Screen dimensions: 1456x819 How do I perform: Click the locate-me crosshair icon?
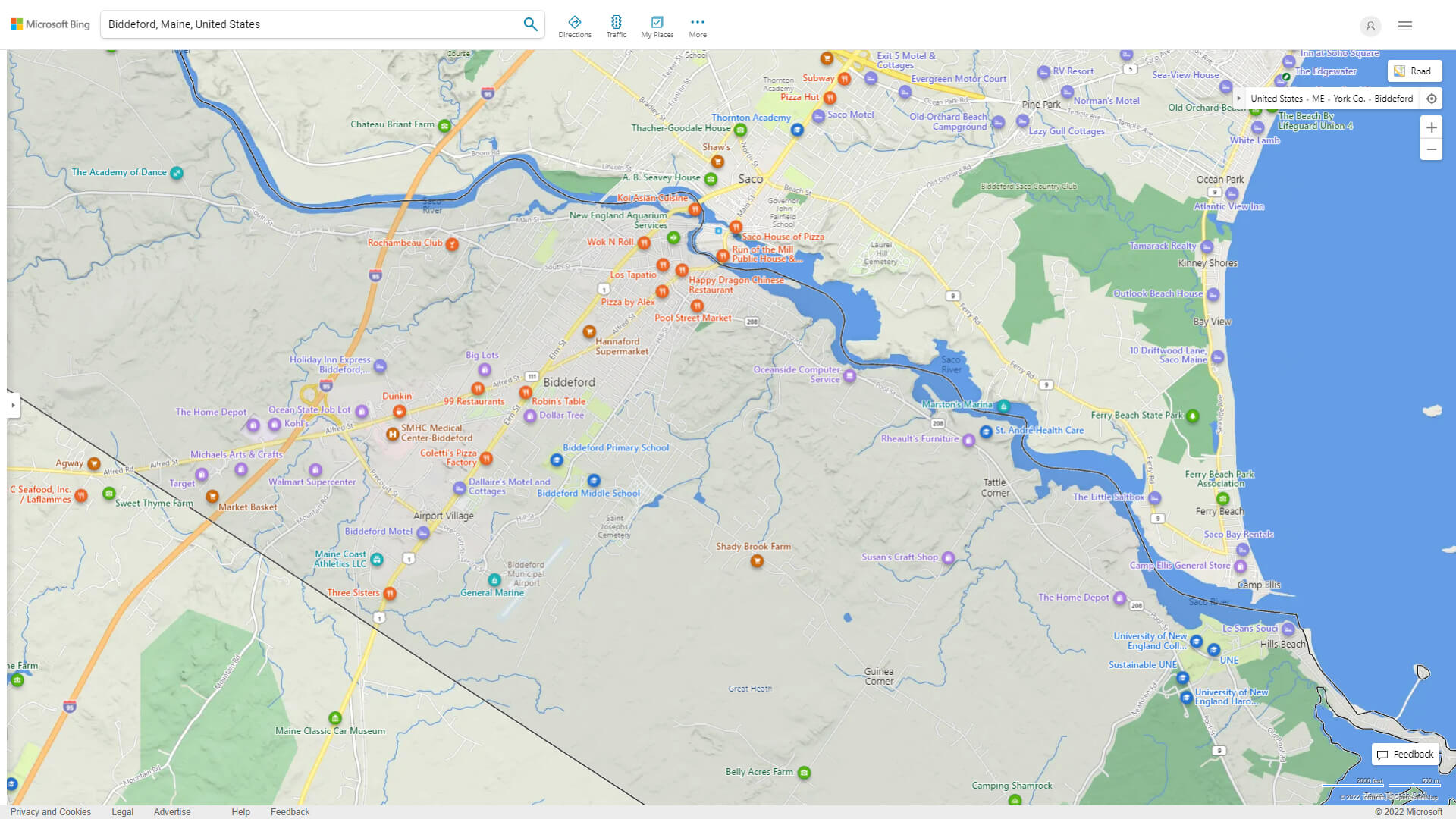(1432, 98)
